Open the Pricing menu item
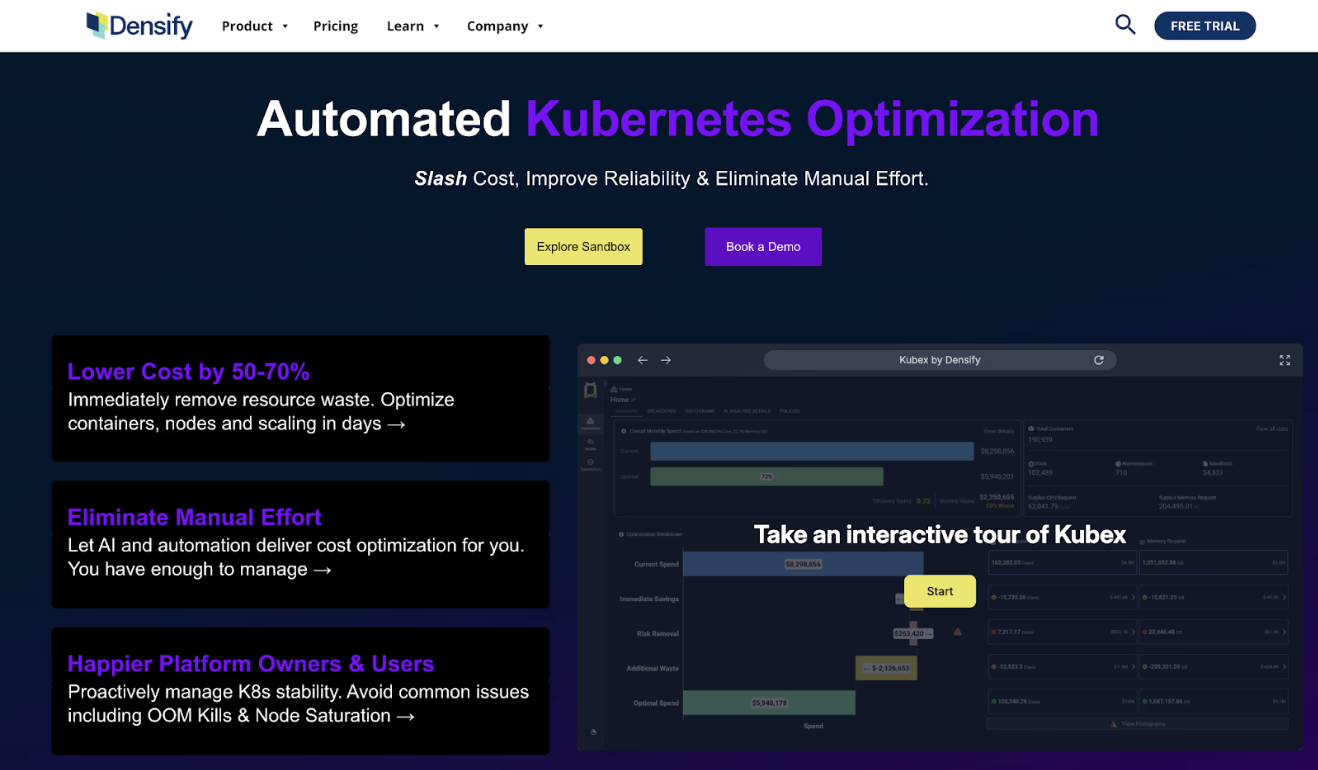The height and width of the screenshot is (770, 1318). click(335, 26)
